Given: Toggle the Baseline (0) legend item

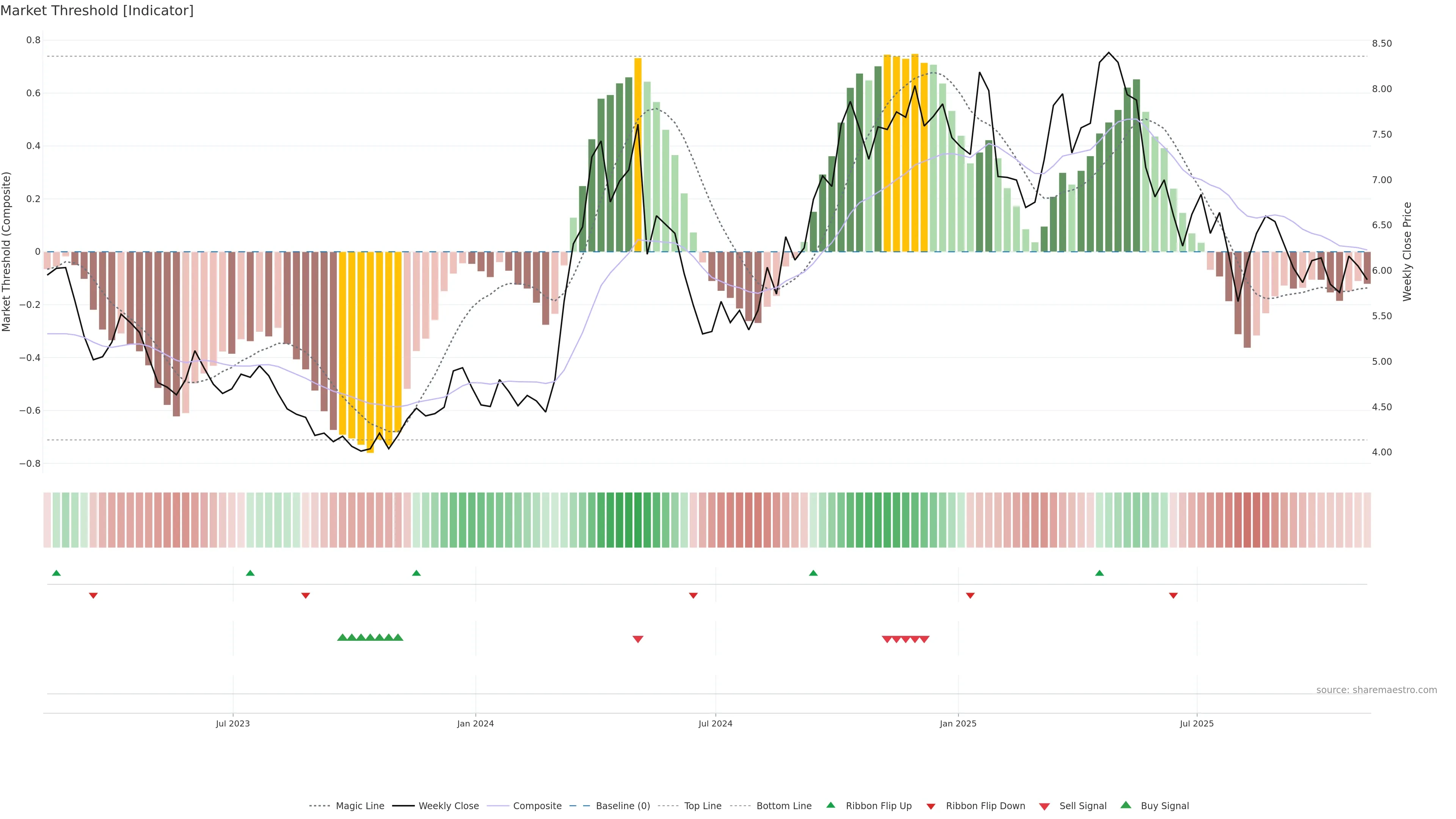Looking at the screenshot, I should [622, 806].
